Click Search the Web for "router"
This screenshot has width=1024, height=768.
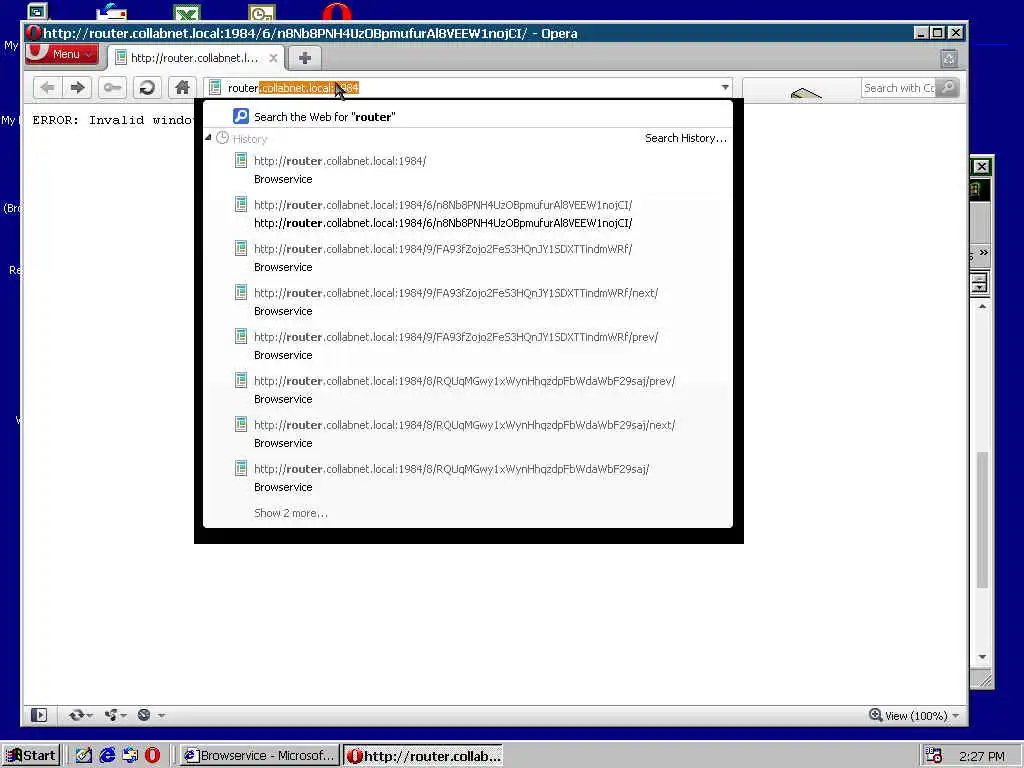click(x=468, y=116)
